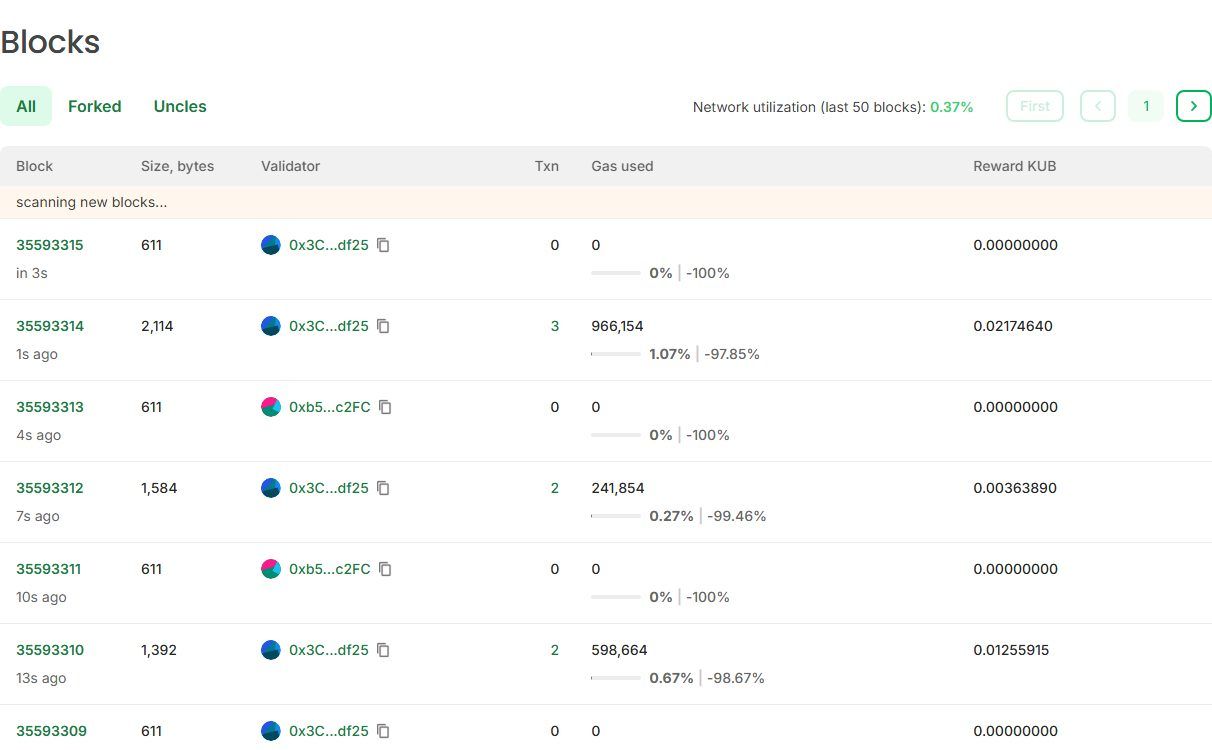Screen dimensions: 1212x750
Task: Open block 35593309 details
Action: 51,731
